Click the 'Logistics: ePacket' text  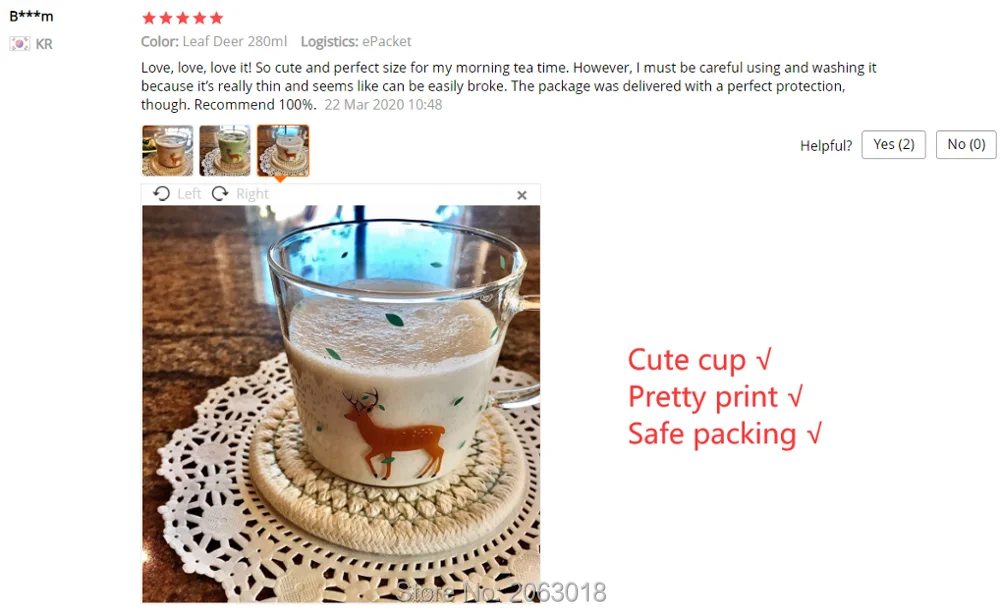tap(356, 41)
